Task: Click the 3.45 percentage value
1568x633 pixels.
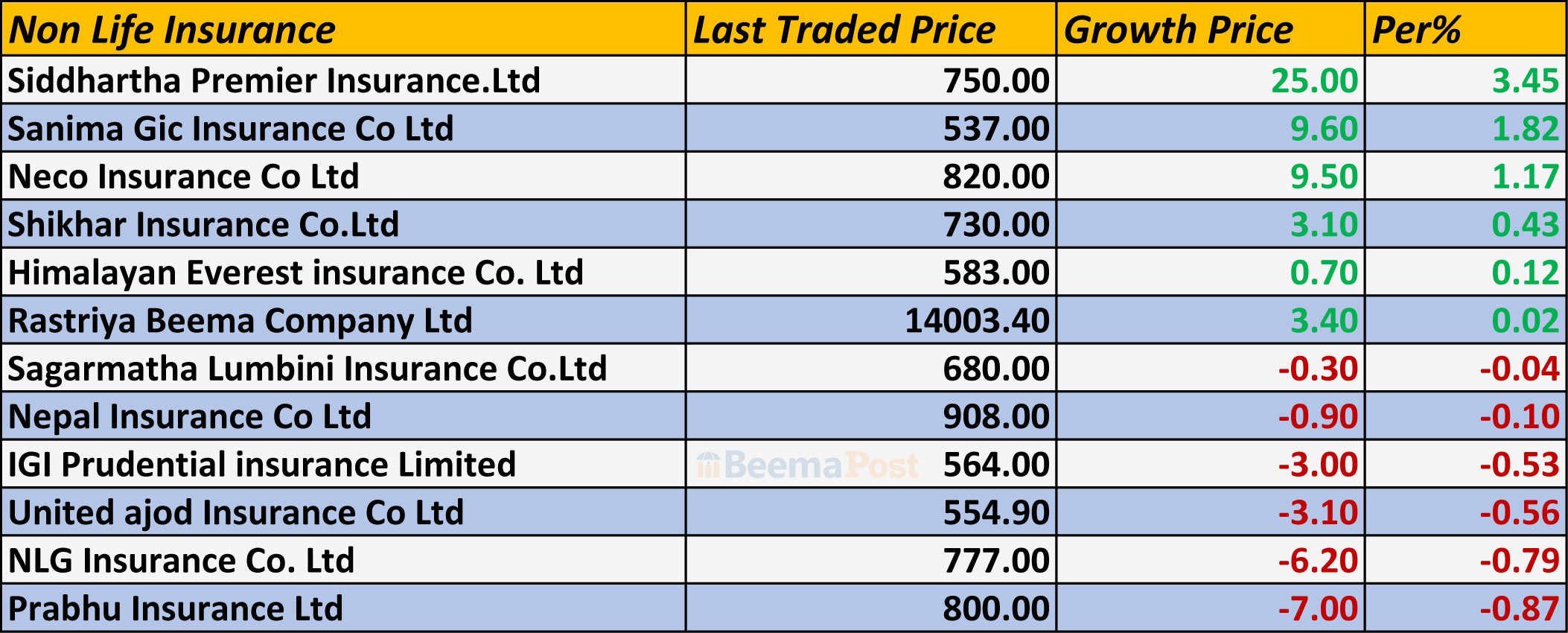Action: pos(1524,80)
